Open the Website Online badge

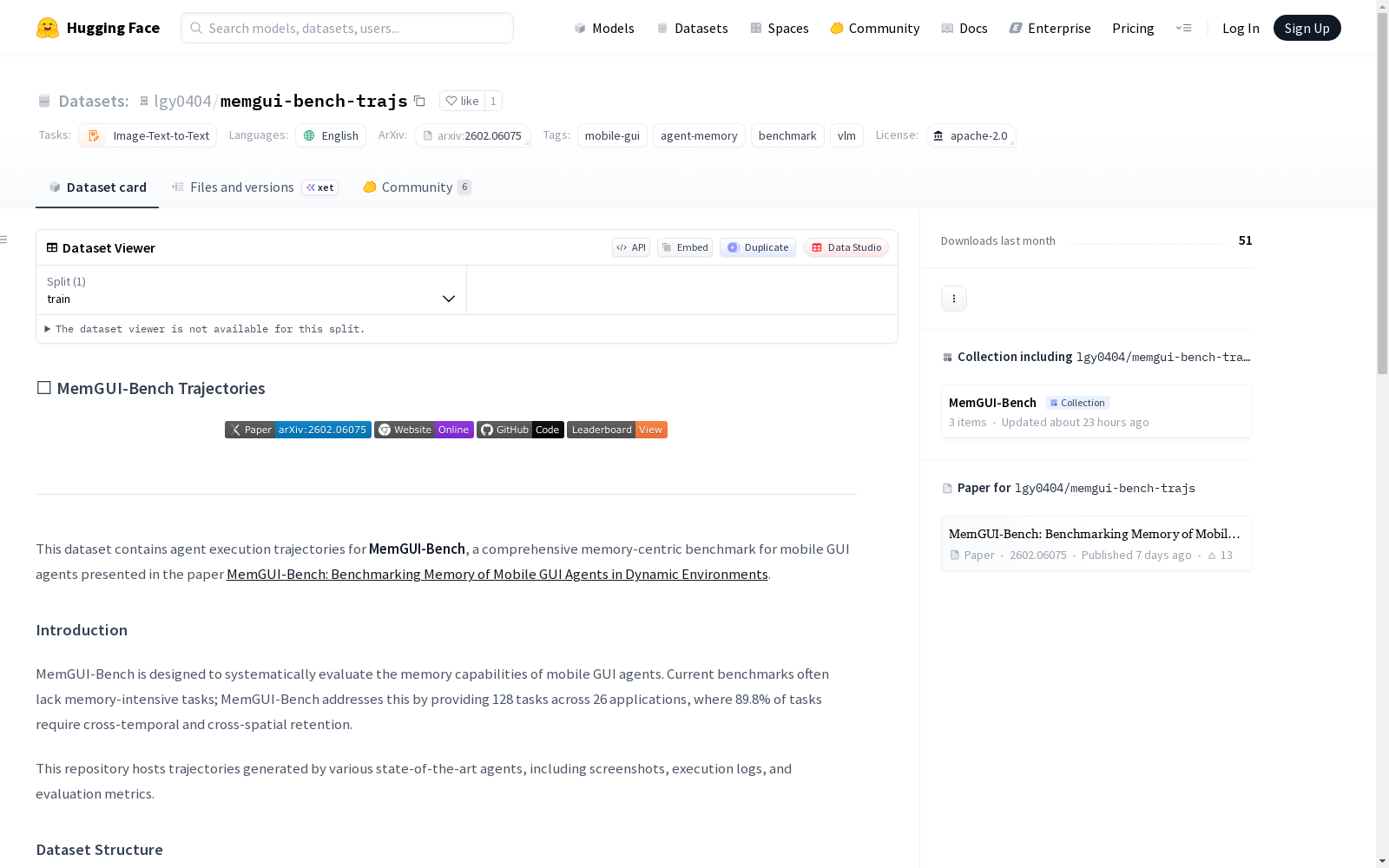pos(424,430)
